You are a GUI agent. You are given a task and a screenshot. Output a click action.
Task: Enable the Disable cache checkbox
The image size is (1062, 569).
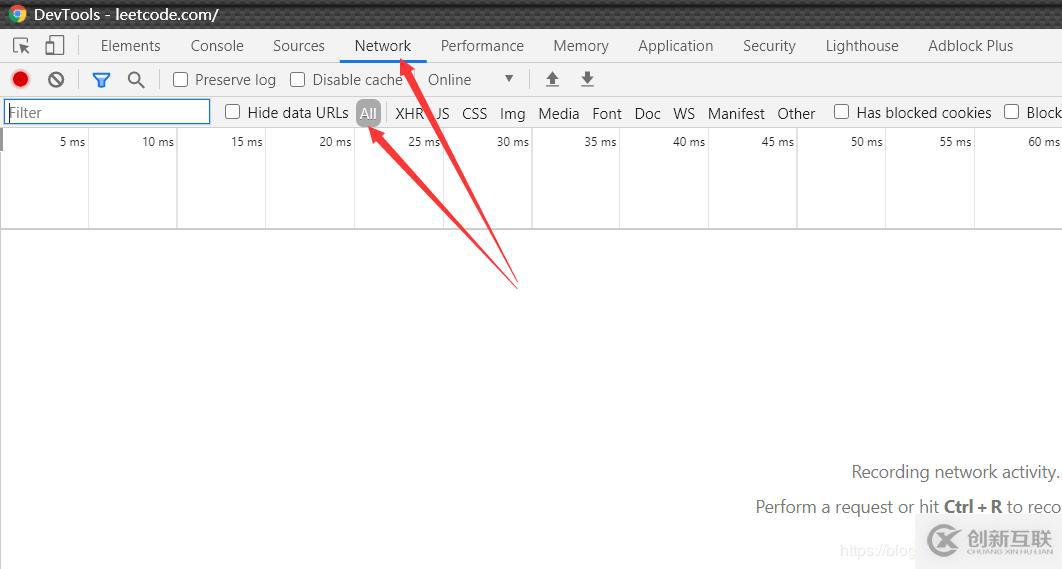[x=297, y=80]
